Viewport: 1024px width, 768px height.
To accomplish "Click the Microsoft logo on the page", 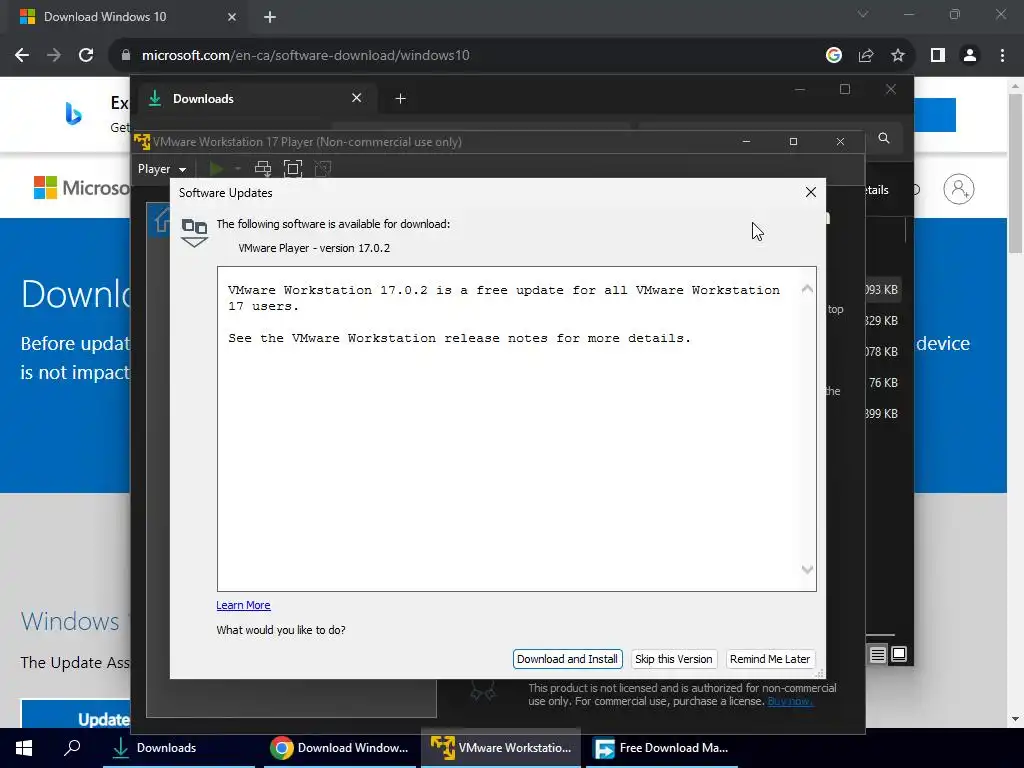I will pos(82,188).
